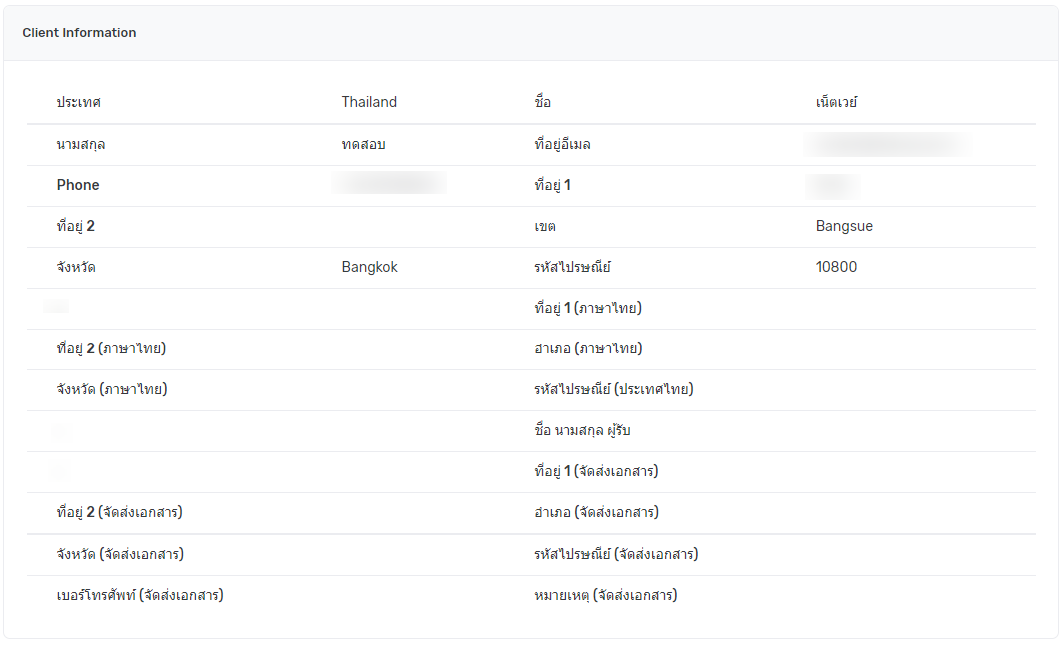Viewport: 1062px width, 646px height.
Task: Click the Phone field label
Action: [78, 185]
